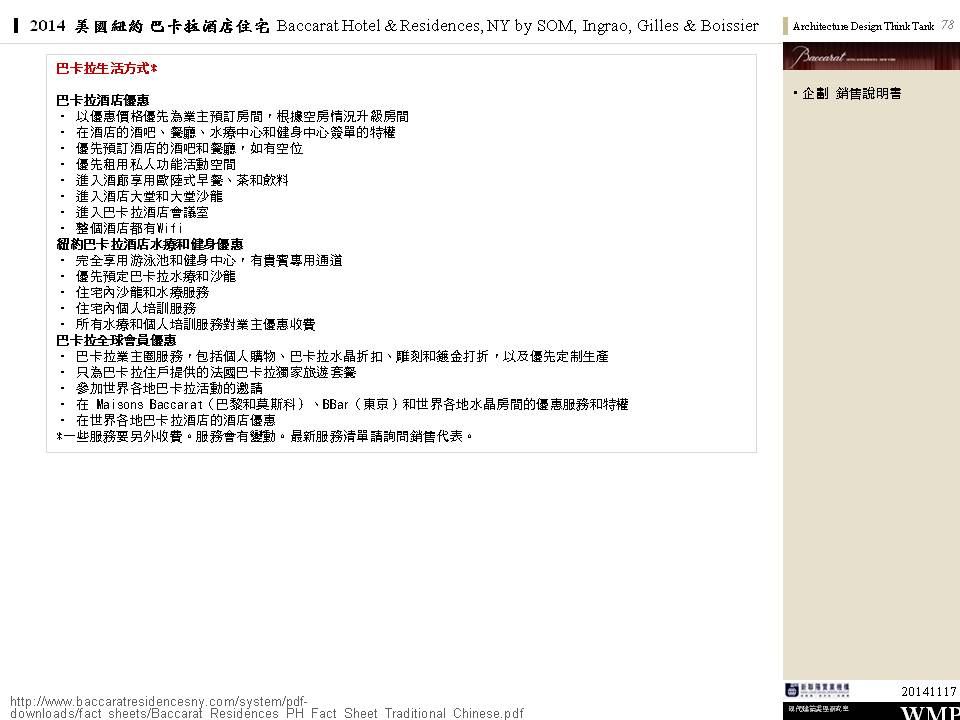Click the 紐約巴卡拉酒店水療和健身優惠 heading
Image resolution: width=960 pixels, height=720 pixels.
coord(150,244)
